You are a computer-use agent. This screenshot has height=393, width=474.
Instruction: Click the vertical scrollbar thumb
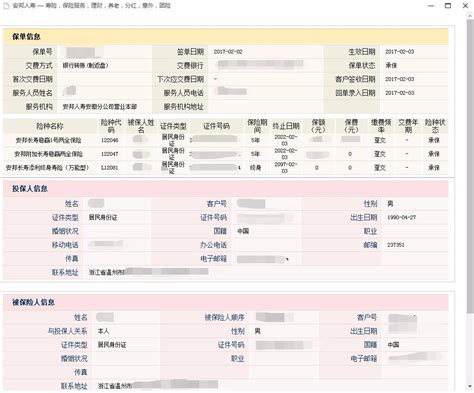coord(470,167)
